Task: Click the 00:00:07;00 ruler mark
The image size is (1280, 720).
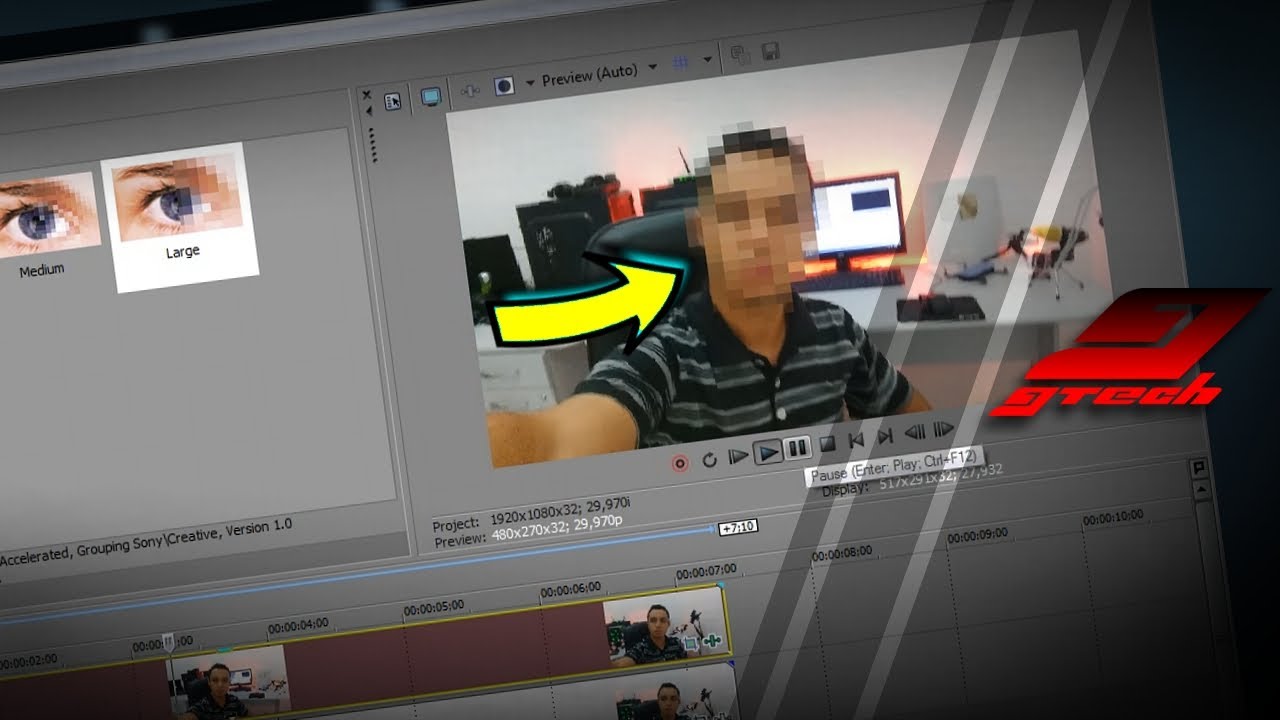Action: coord(706,573)
